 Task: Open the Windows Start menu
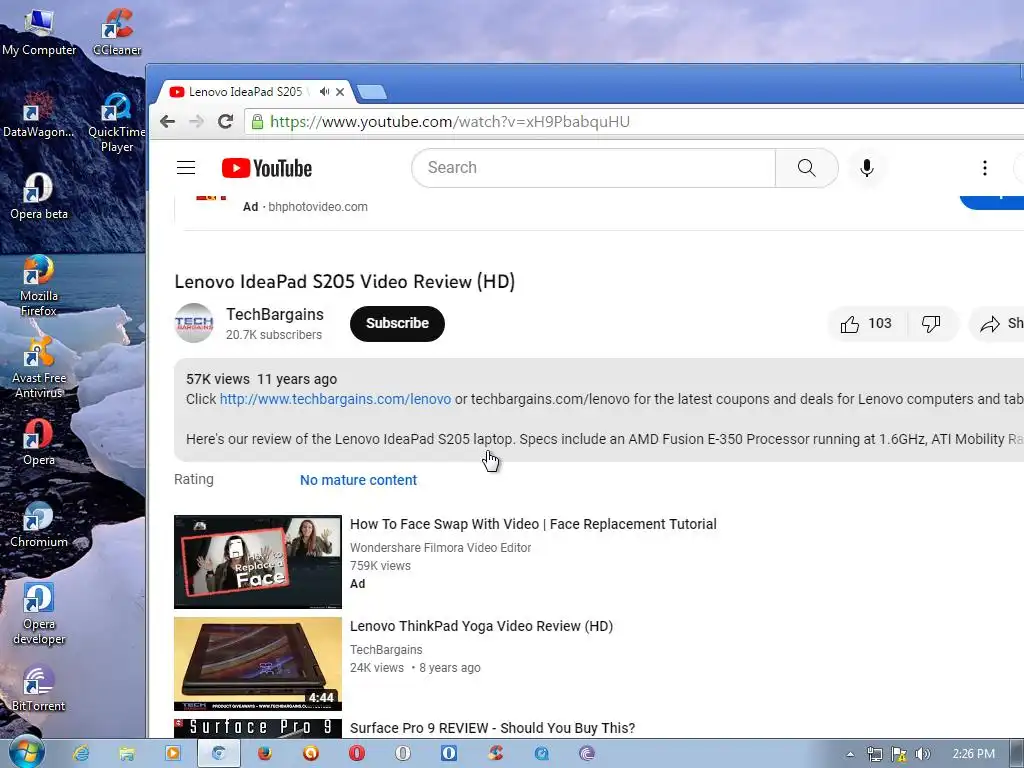pyautogui.click(x=27, y=753)
